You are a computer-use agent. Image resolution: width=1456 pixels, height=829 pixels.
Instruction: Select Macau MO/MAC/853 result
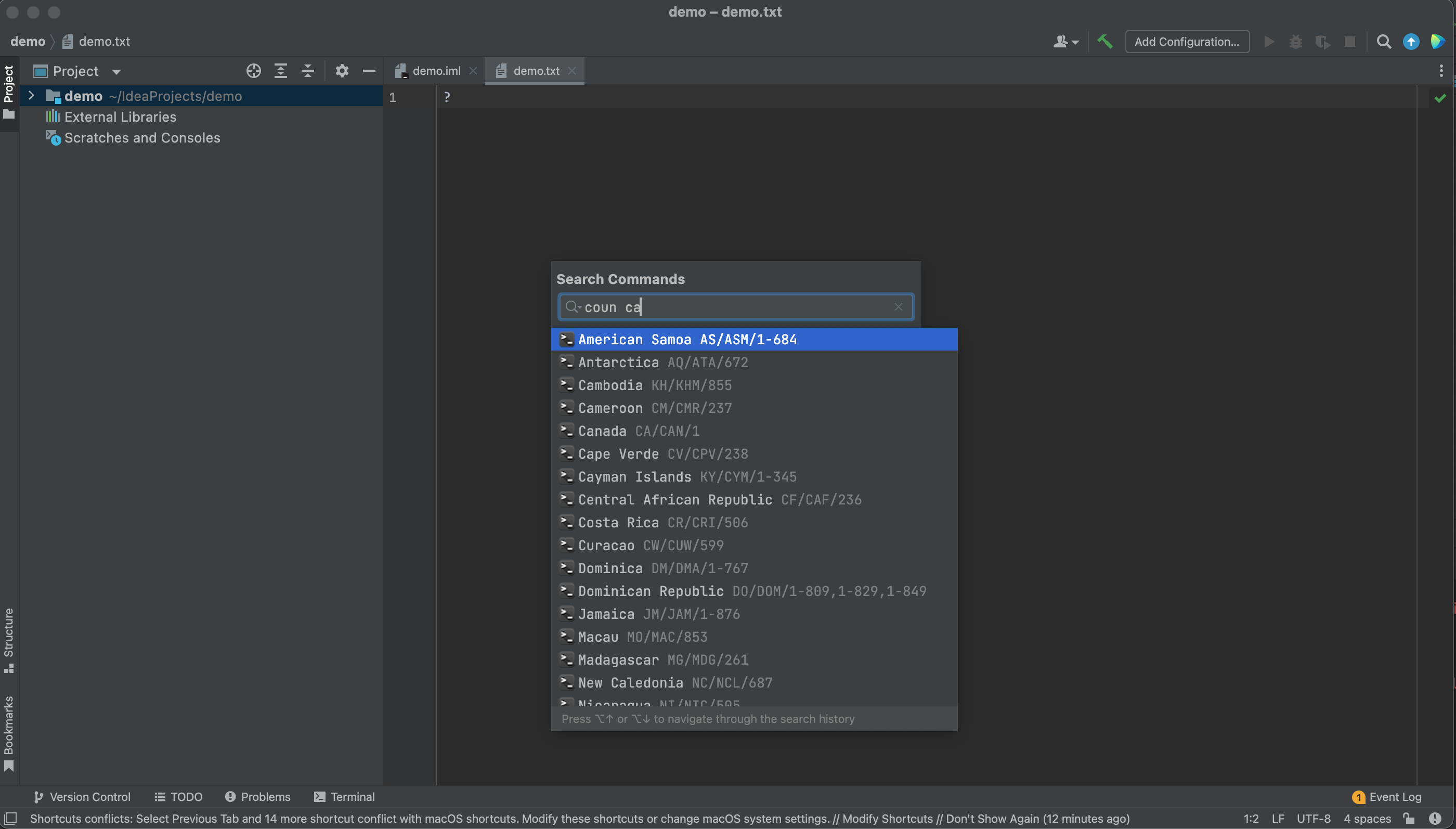coord(754,637)
